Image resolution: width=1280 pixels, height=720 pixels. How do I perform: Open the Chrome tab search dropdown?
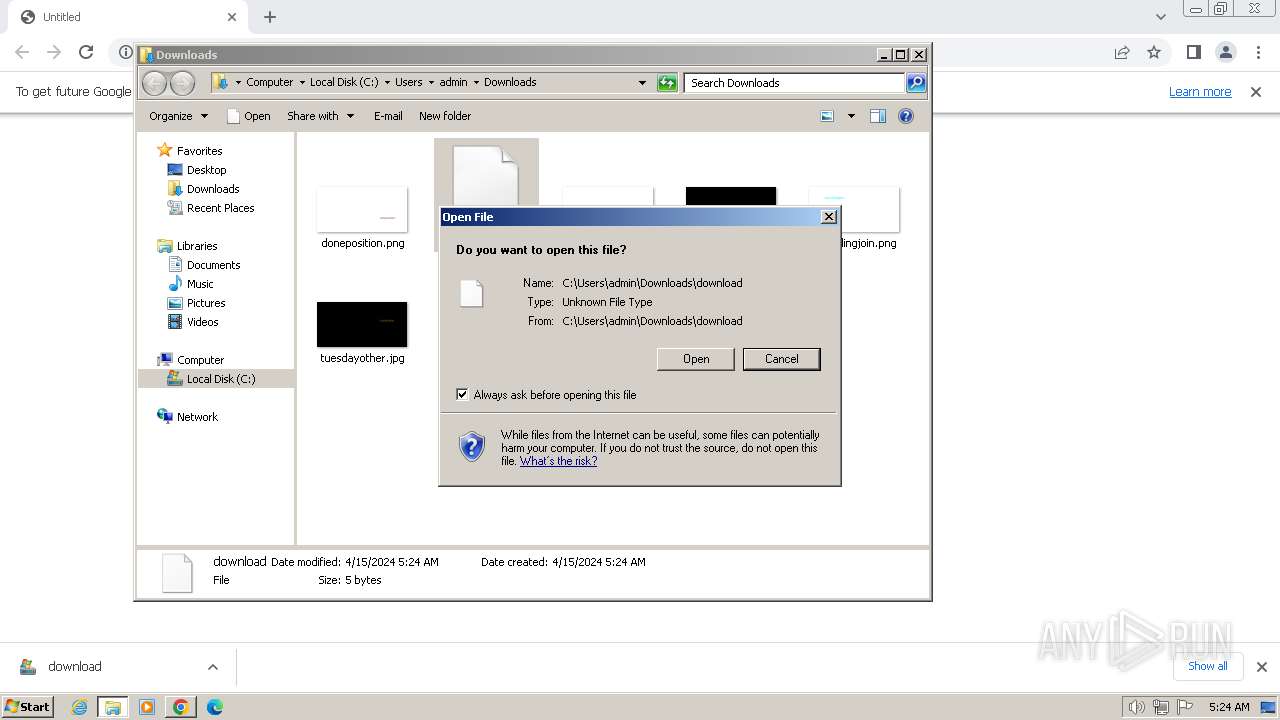(x=1160, y=17)
